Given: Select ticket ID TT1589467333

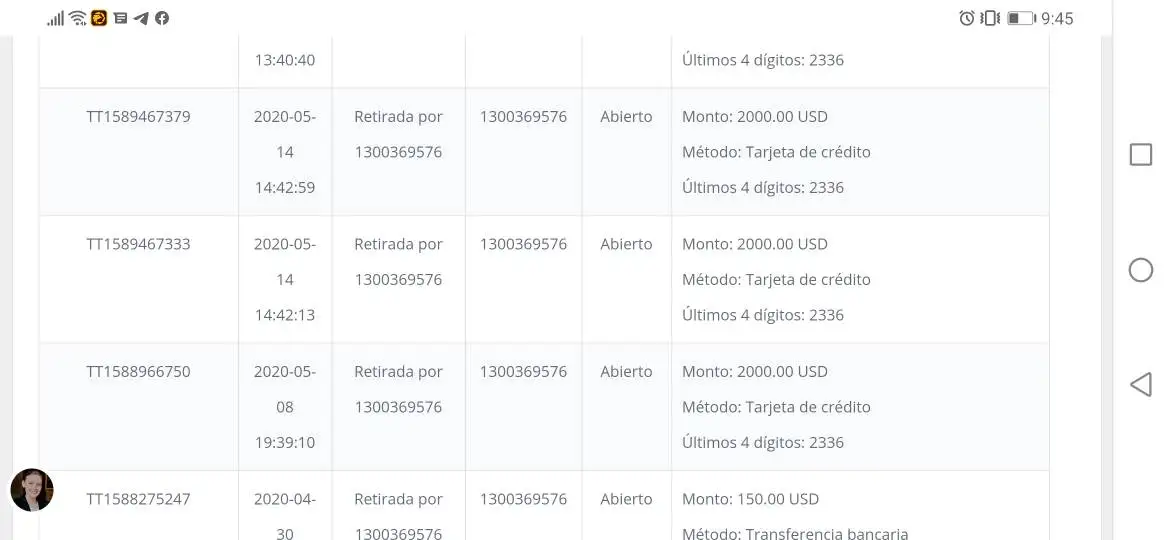Looking at the screenshot, I should 138,244.
